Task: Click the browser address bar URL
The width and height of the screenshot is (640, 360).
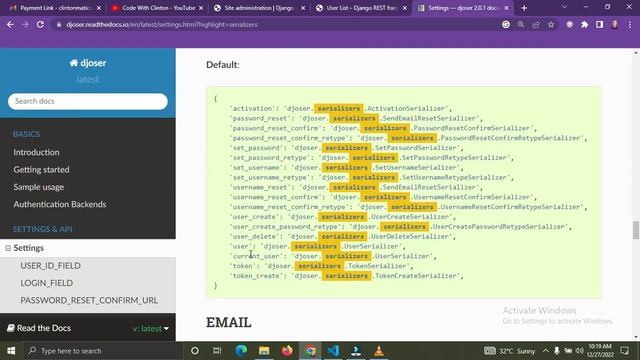Action: (x=162, y=24)
